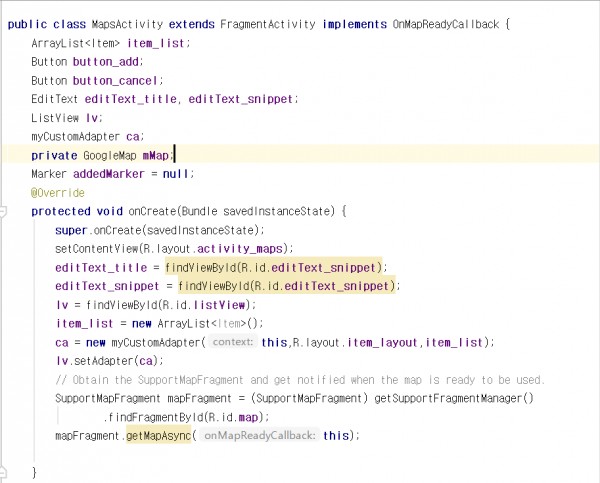Viewport: 600px width, 483px height.
Task: Click 'OnMapReadyCallback' interface name
Action: tap(446, 24)
